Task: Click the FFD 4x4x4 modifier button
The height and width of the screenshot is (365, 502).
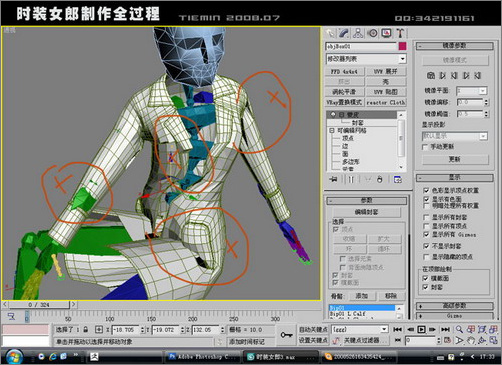Action: tap(344, 71)
